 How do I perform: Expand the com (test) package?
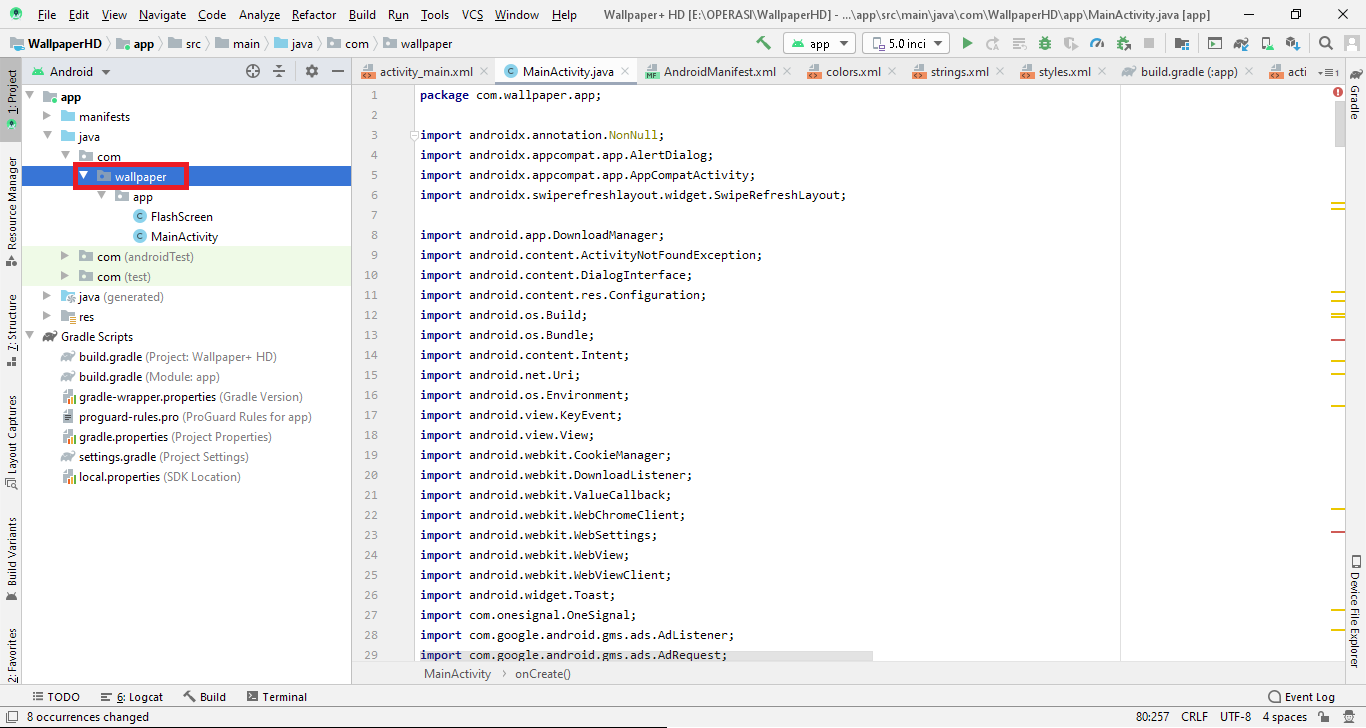tap(65, 277)
